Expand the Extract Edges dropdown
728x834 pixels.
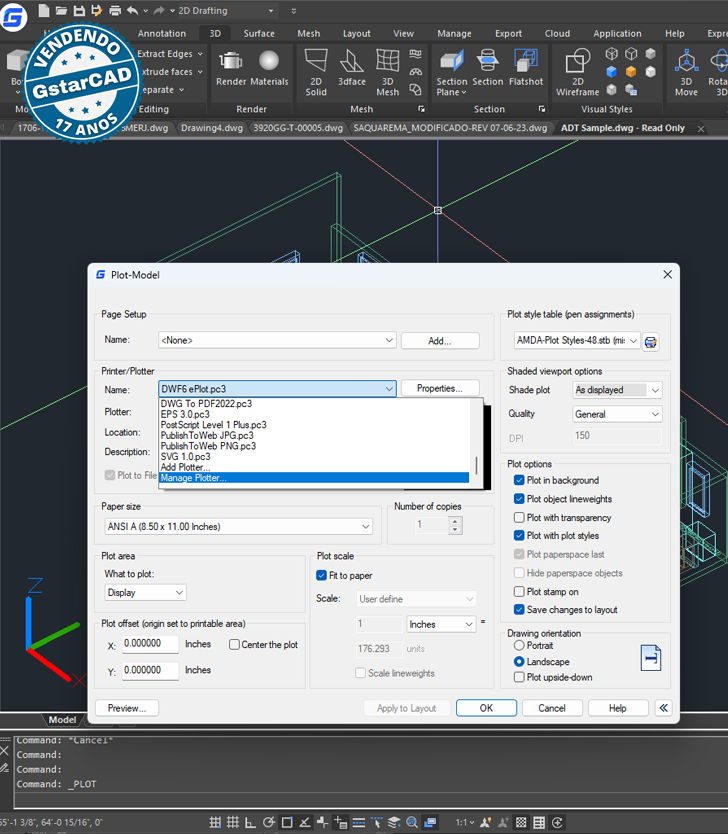(200, 54)
